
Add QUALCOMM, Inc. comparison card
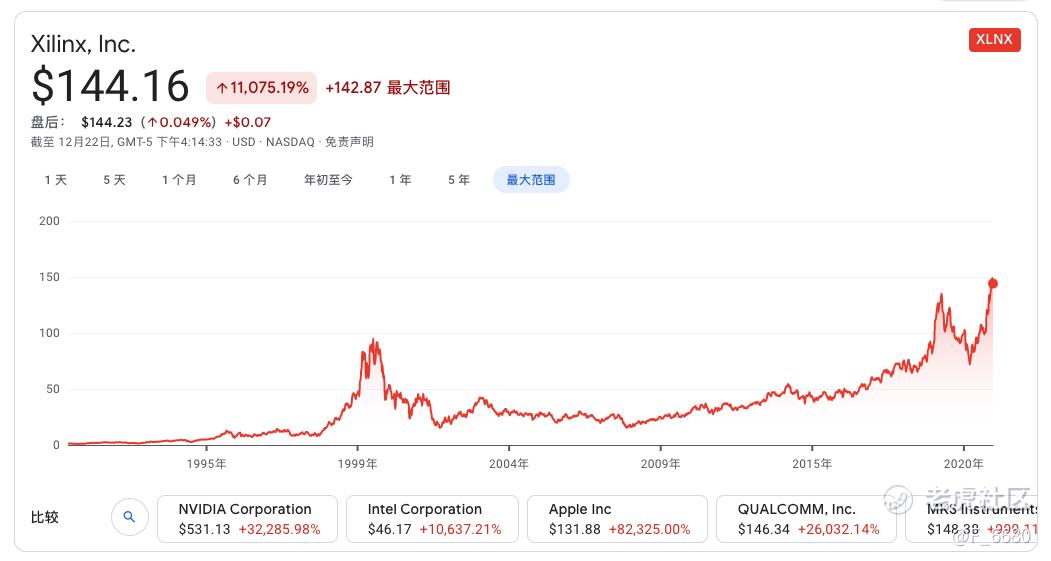click(x=806, y=519)
